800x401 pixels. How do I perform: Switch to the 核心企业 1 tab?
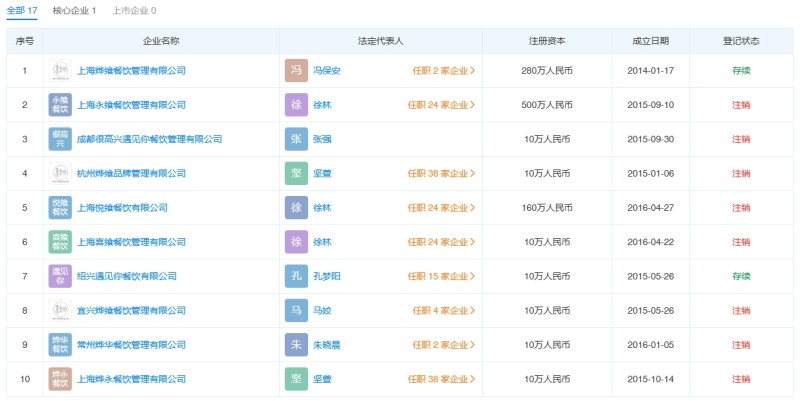pos(75,10)
